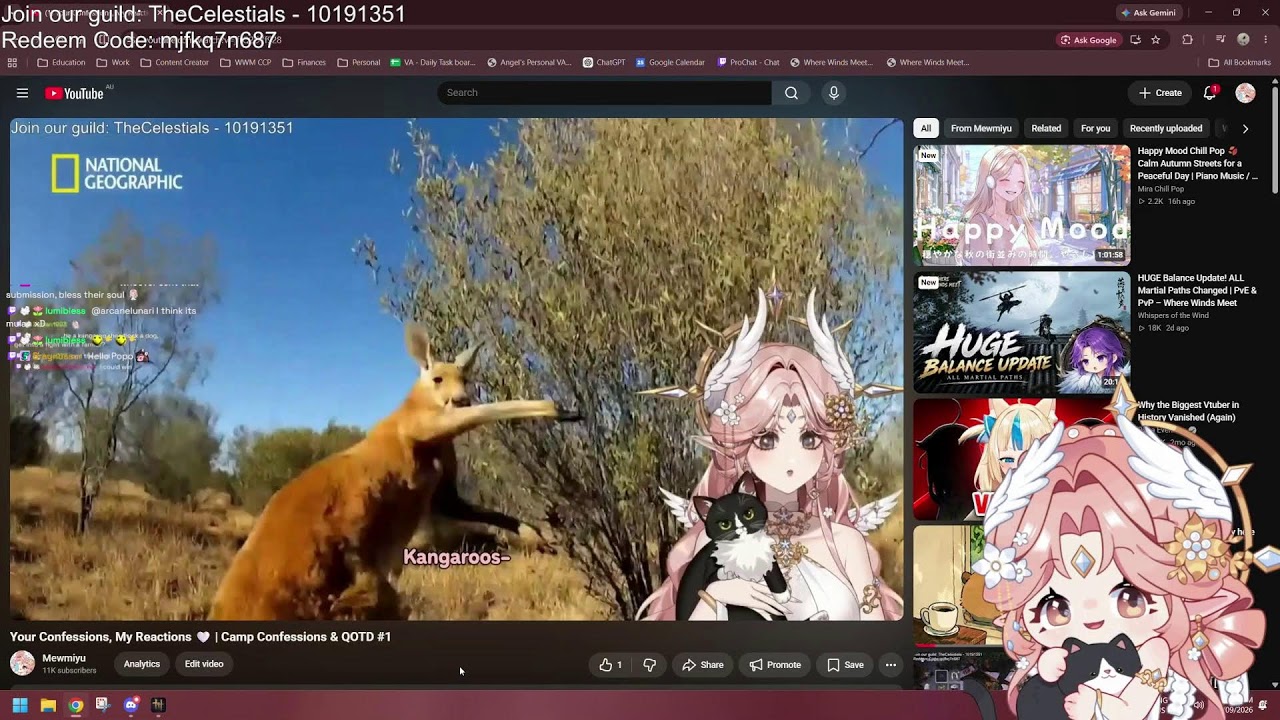Select the From Mewmiyu chip
This screenshot has width=1280, height=720.
pos(981,128)
